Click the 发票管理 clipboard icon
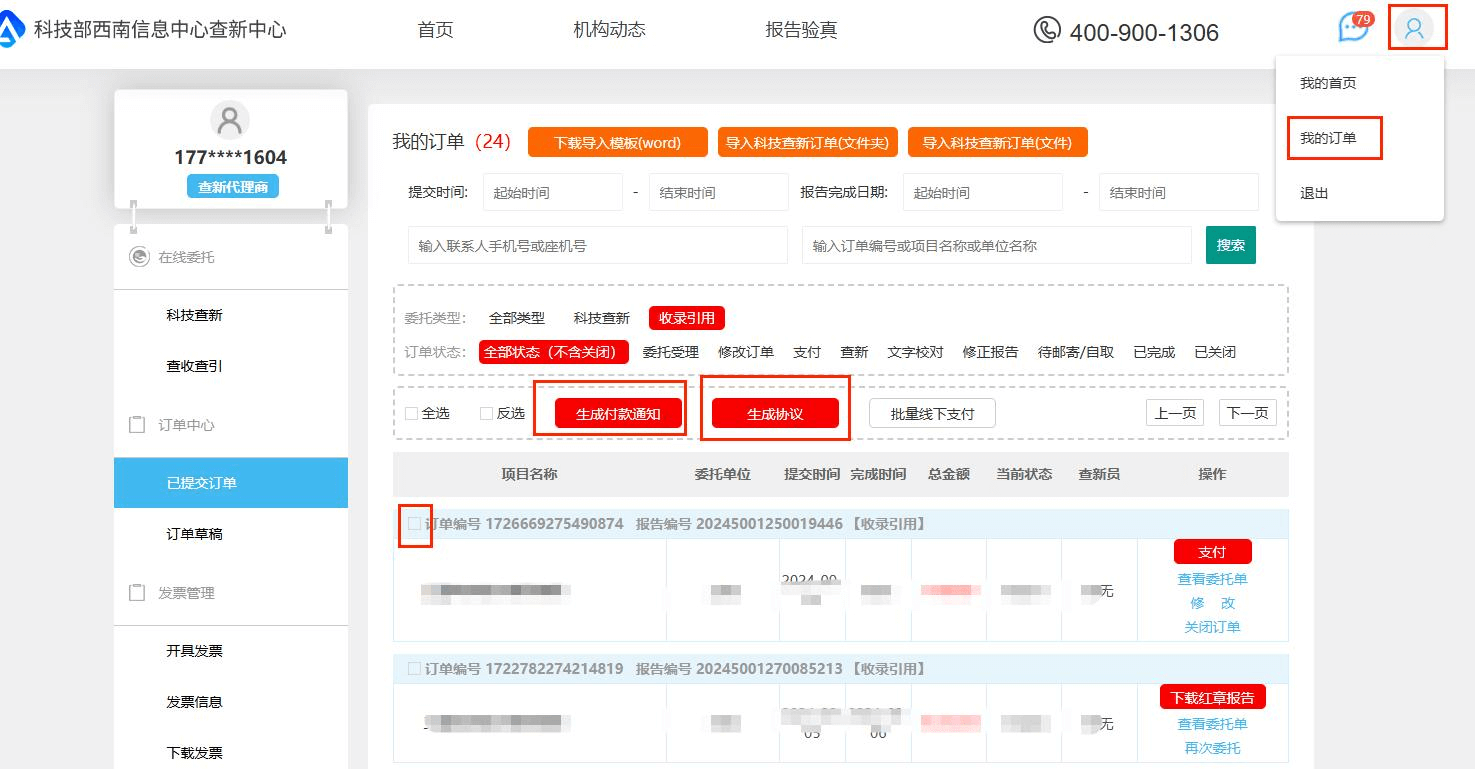Screen dimensions: 1475x769 point(138,593)
